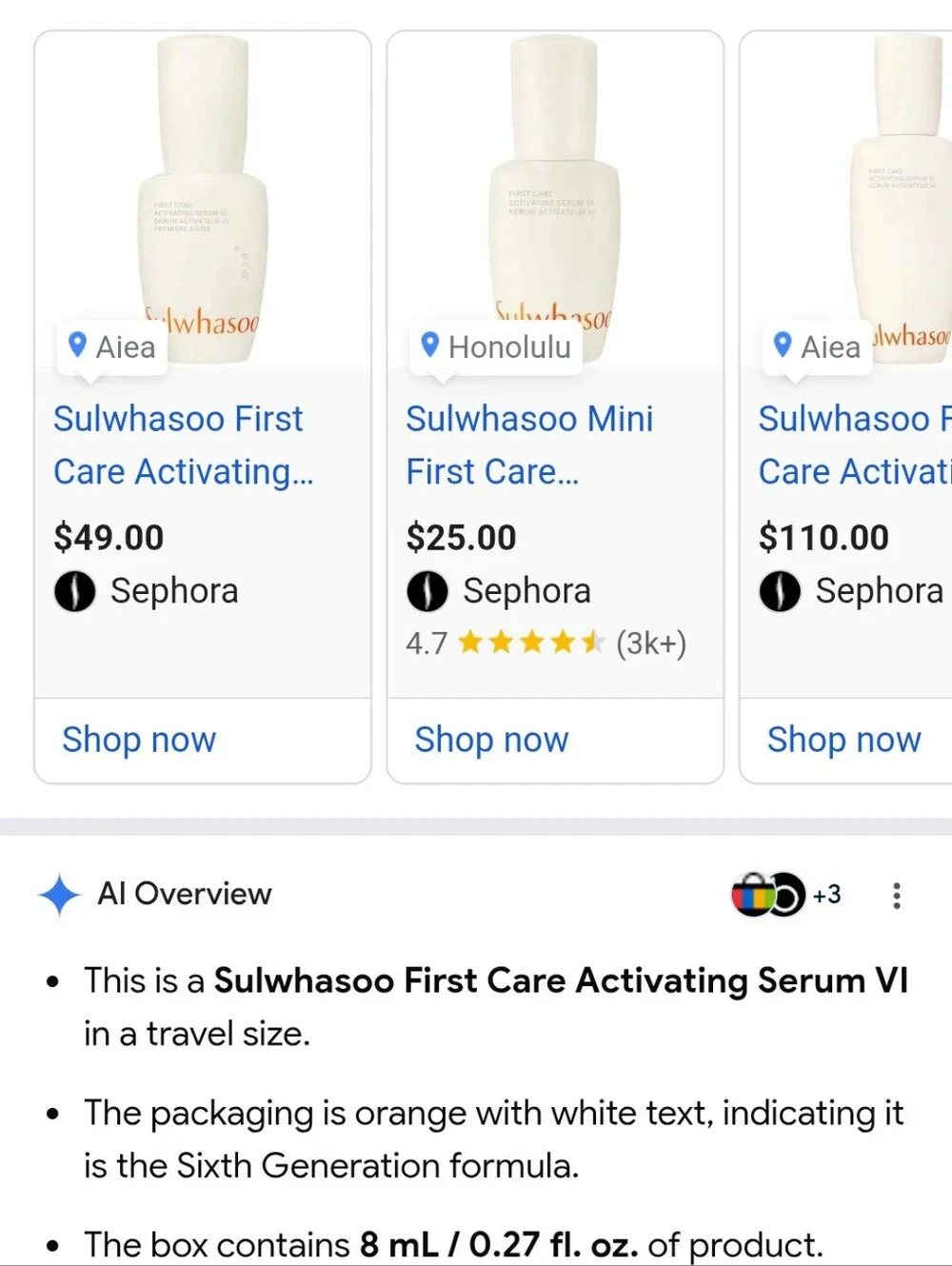
Task: Open the $110.00 serum bottle image
Action: (846, 199)
